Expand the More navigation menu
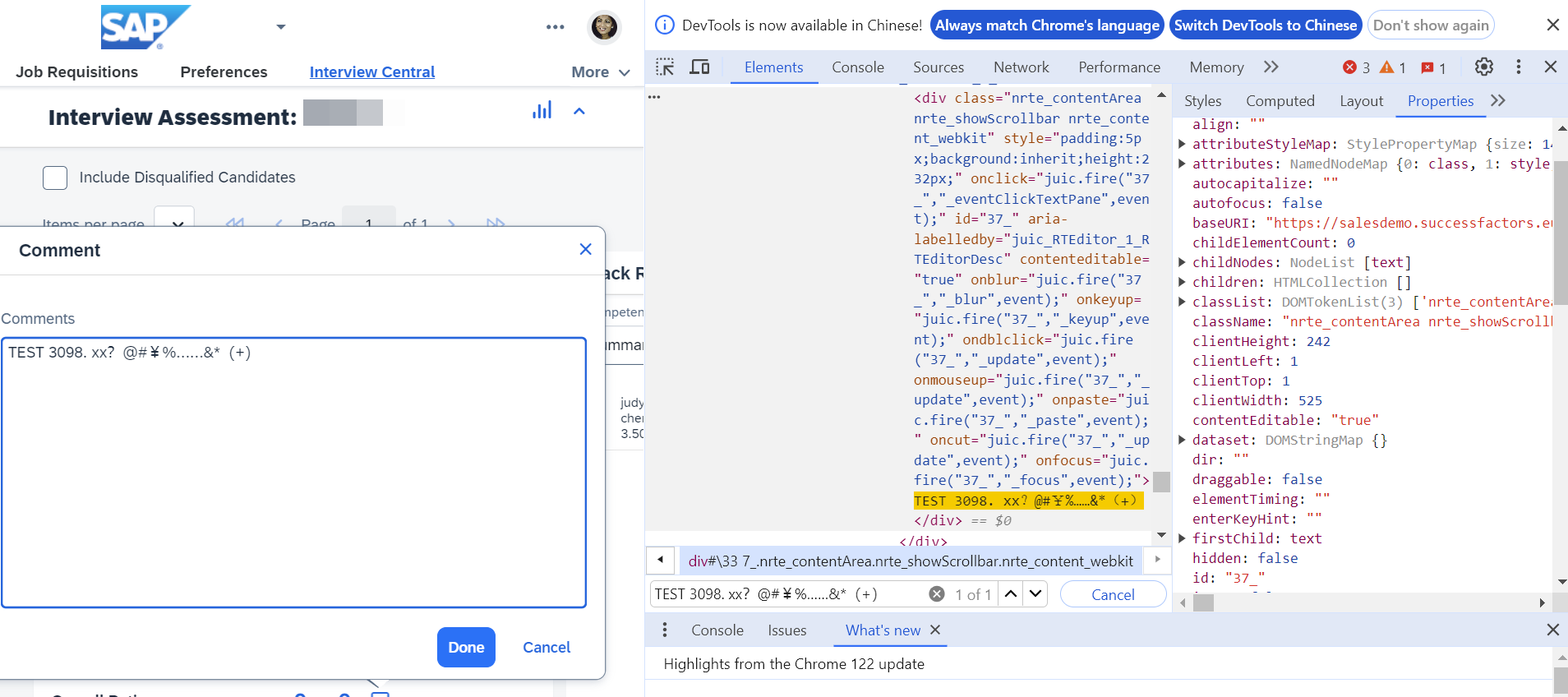This screenshot has height=697, width=1568. click(601, 72)
